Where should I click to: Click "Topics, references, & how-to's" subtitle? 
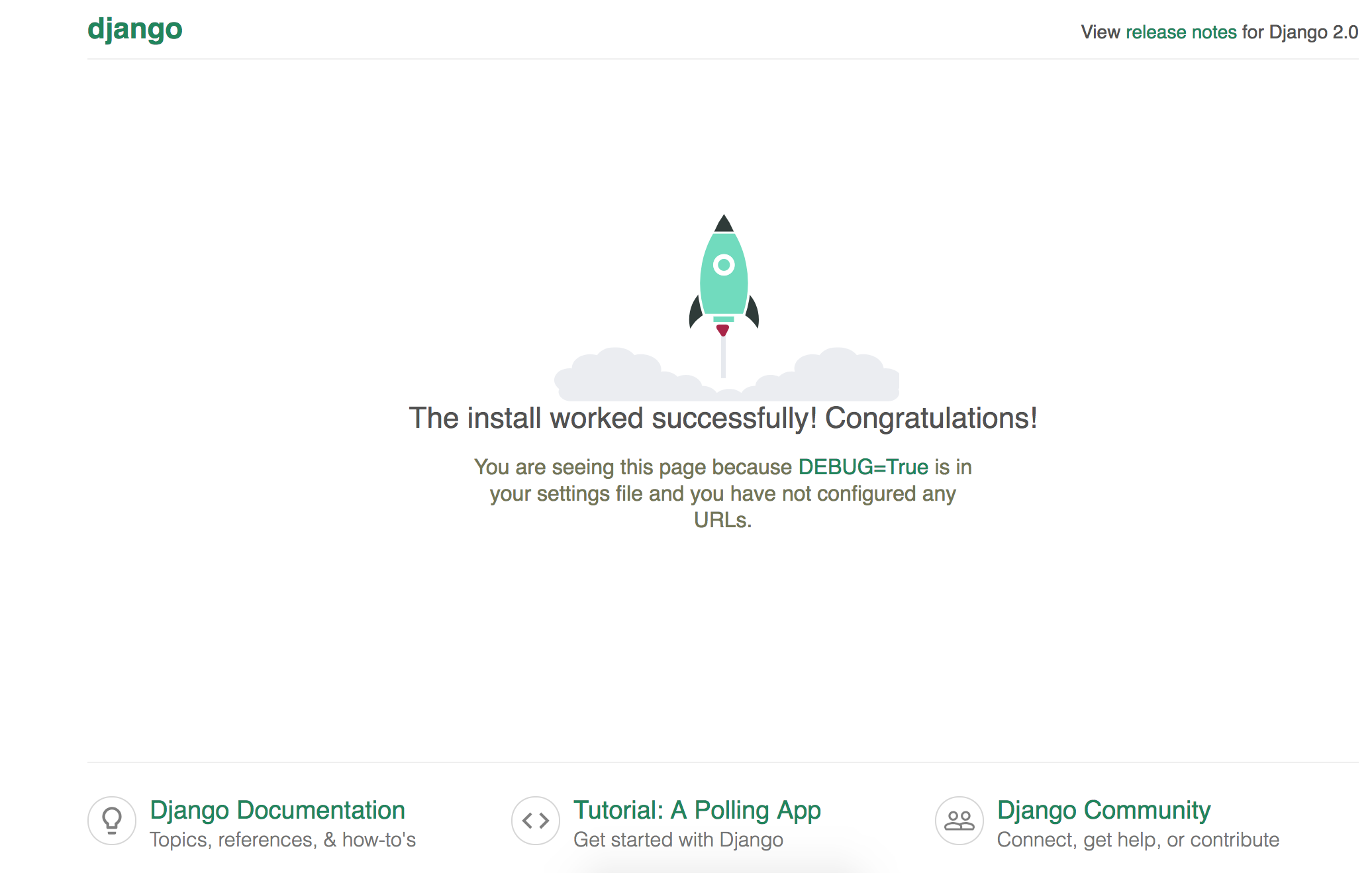[x=282, y=840]
